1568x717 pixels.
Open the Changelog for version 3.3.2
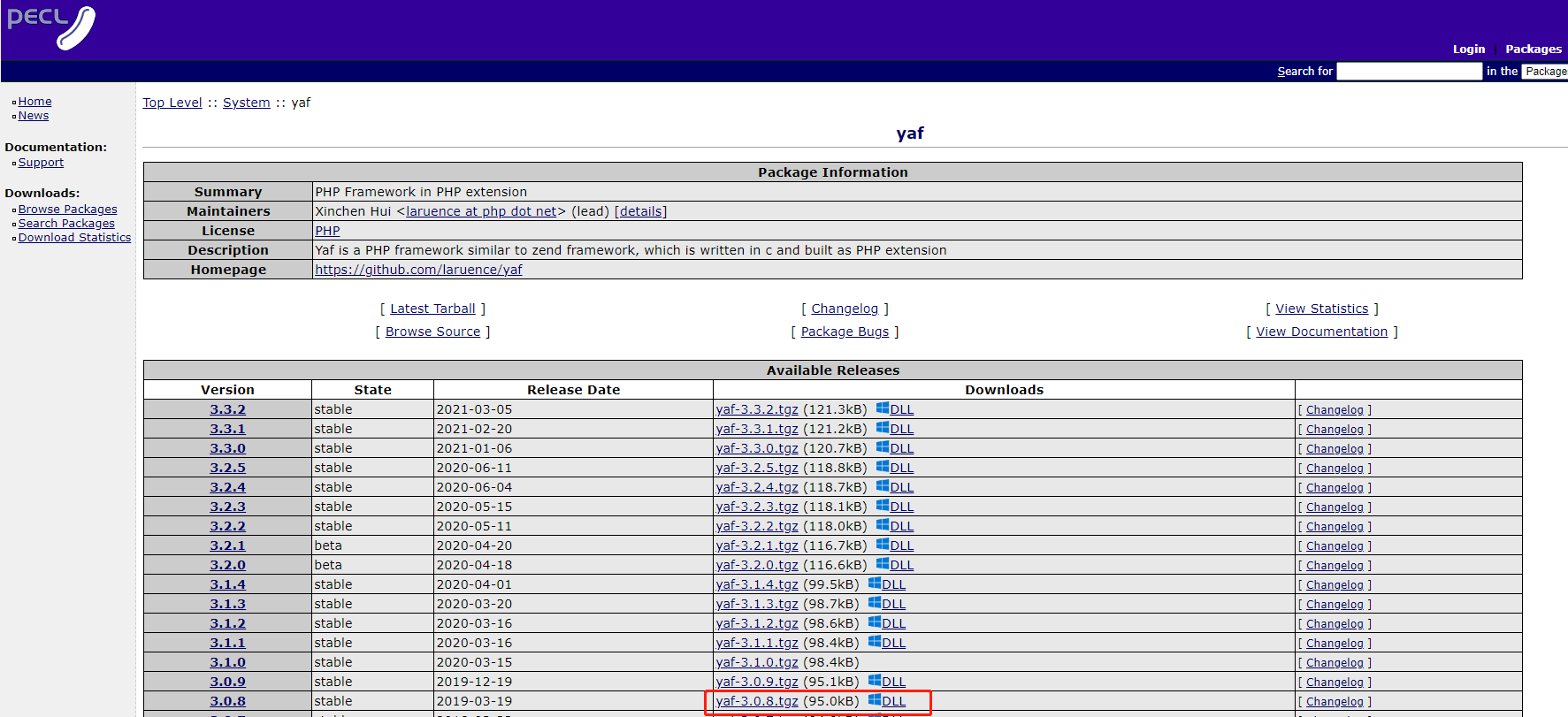[1335, 410]
